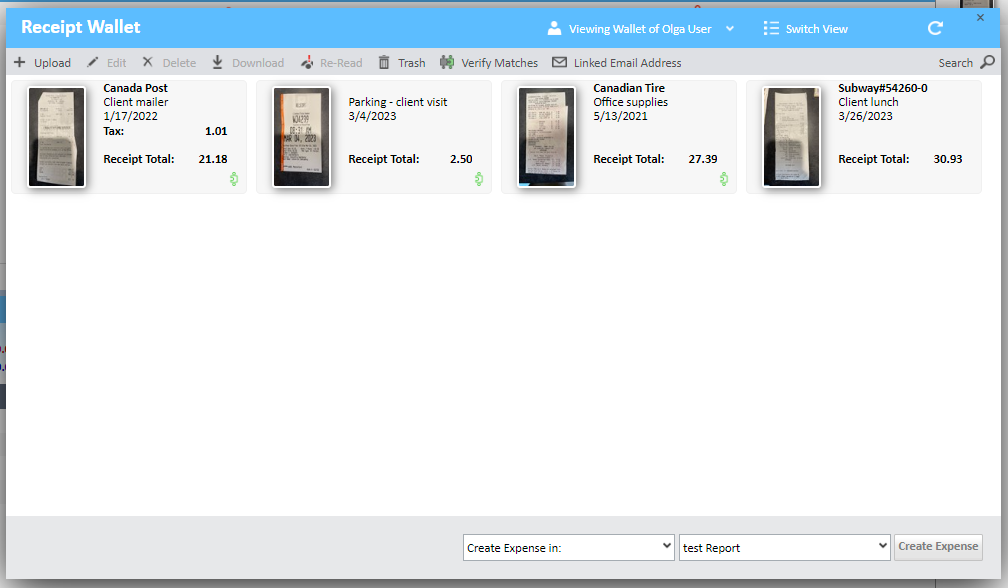This screenshot has height=588, width=1008.
Task: Open Linked Email Address envelope
Action: point(559,63)
